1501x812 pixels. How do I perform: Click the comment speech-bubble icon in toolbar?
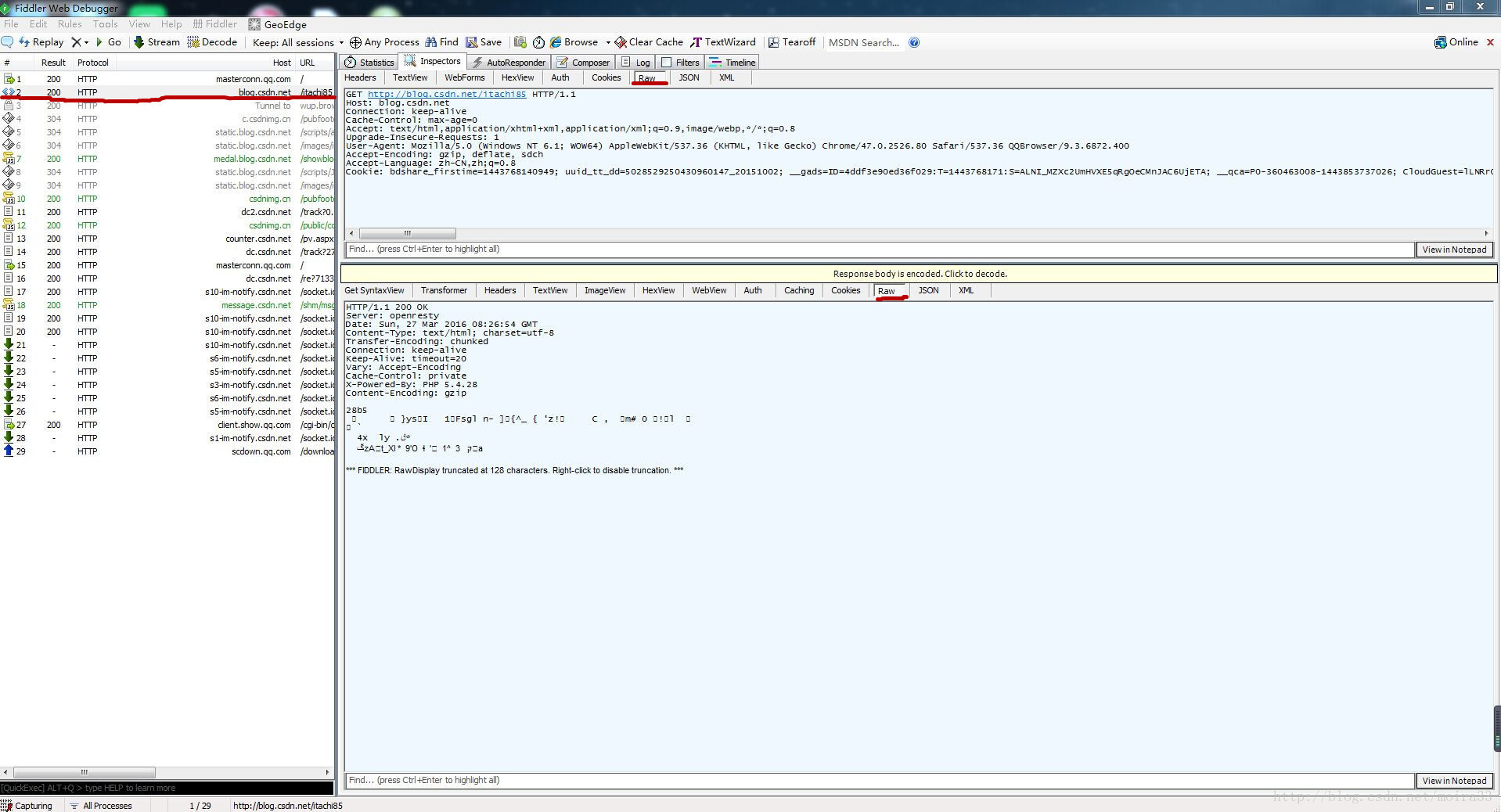(x=7, y=42)
